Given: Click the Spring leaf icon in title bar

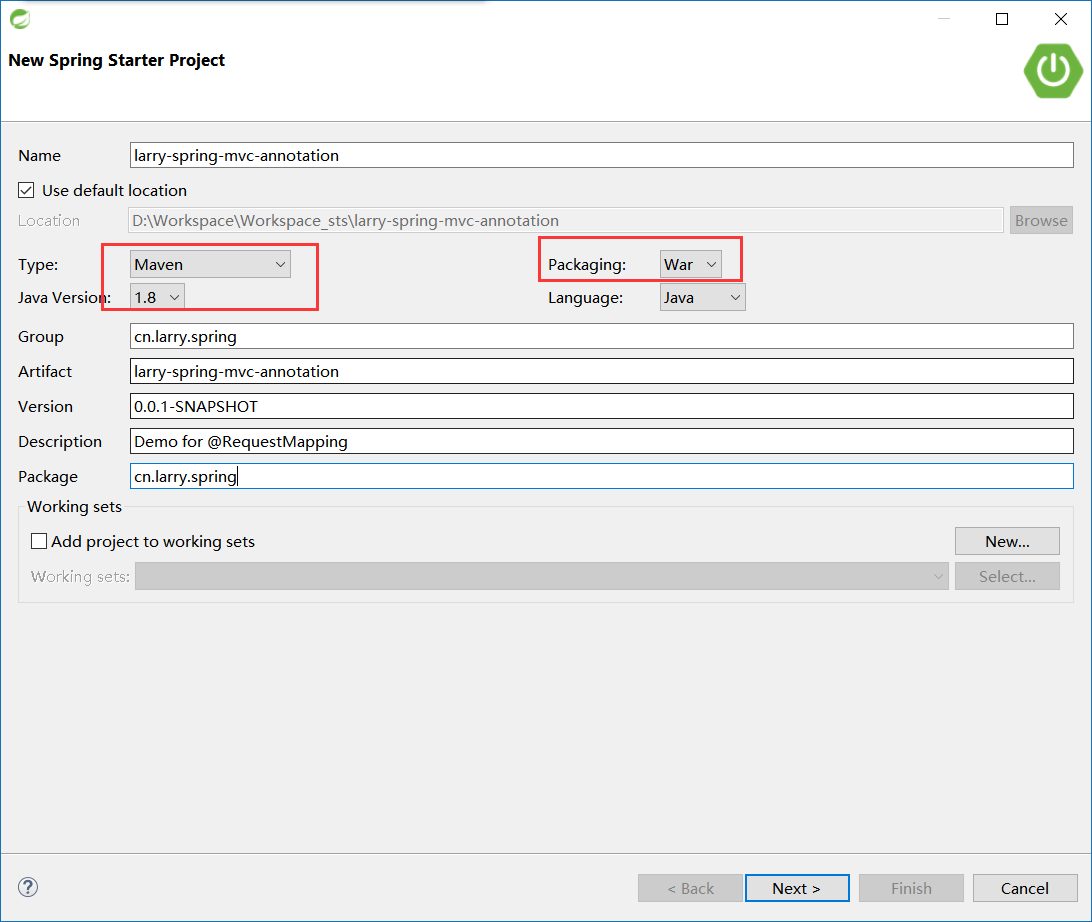Looking at the screenshot, I should [x=20, y=19].
